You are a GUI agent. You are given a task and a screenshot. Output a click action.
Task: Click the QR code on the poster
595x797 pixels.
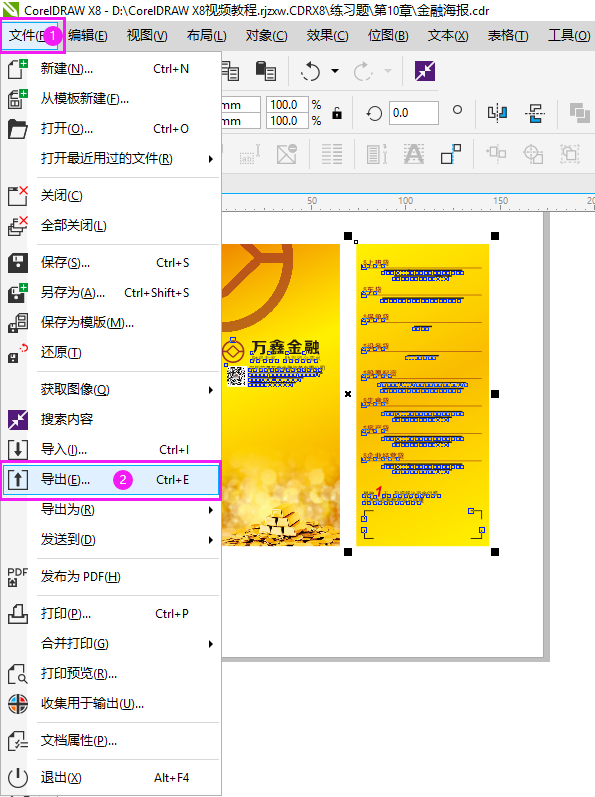click(236, 376)
